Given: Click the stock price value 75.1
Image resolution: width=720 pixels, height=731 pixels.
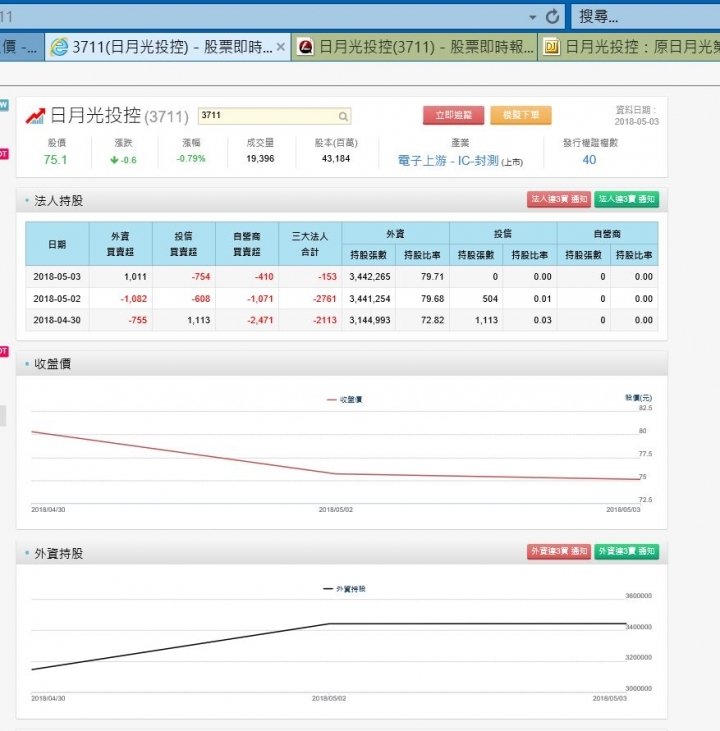Looking at the screenshot, I should point(55,160).
